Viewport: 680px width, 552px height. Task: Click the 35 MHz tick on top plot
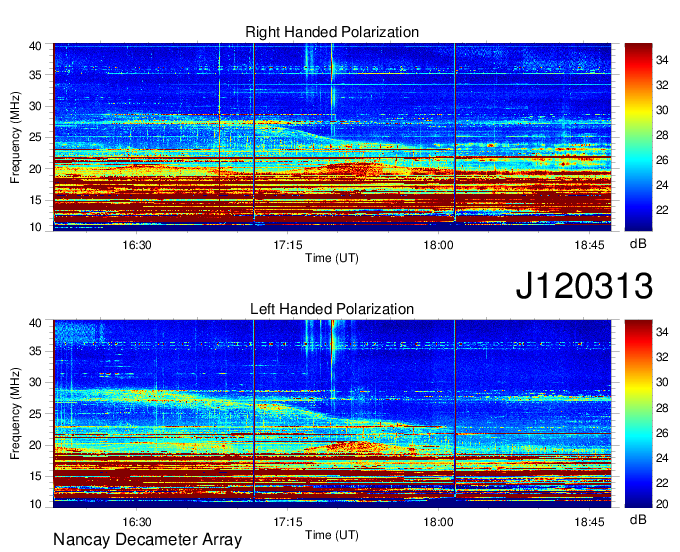pos(35,75)
